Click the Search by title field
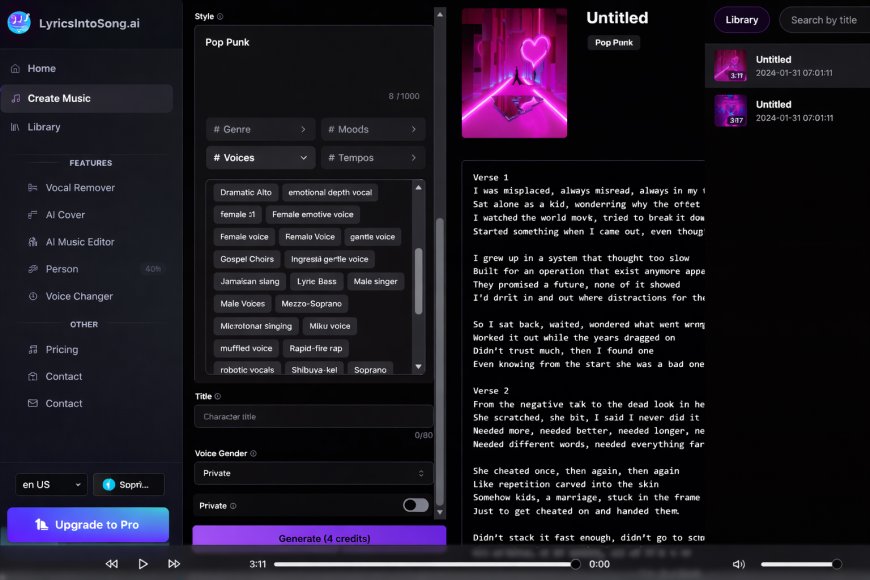This screenshot has width=870, height=580. click(824, 20)
